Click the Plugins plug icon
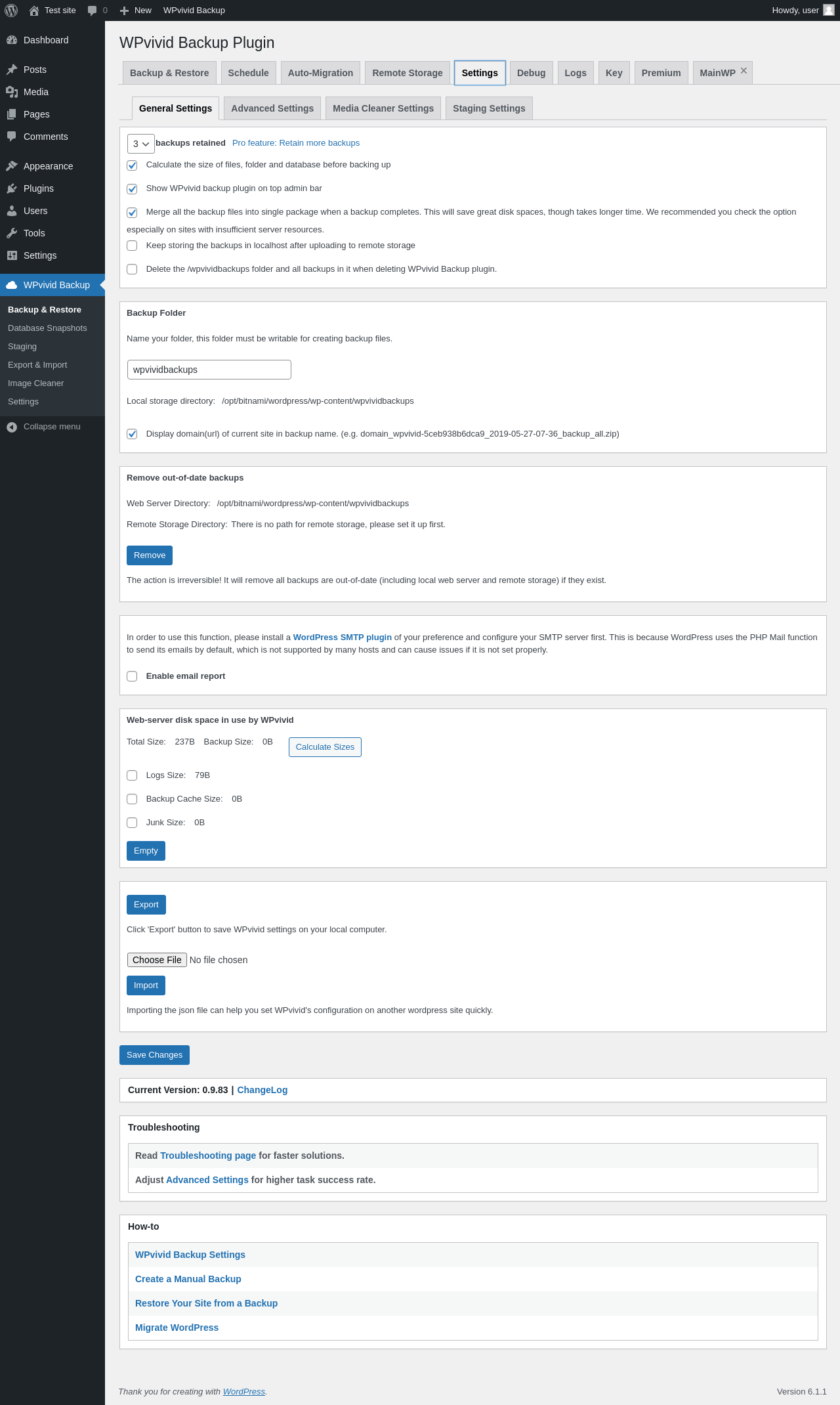Image resolution: width=840 pixels, height=1405 pixels. [x=12, y=188]
